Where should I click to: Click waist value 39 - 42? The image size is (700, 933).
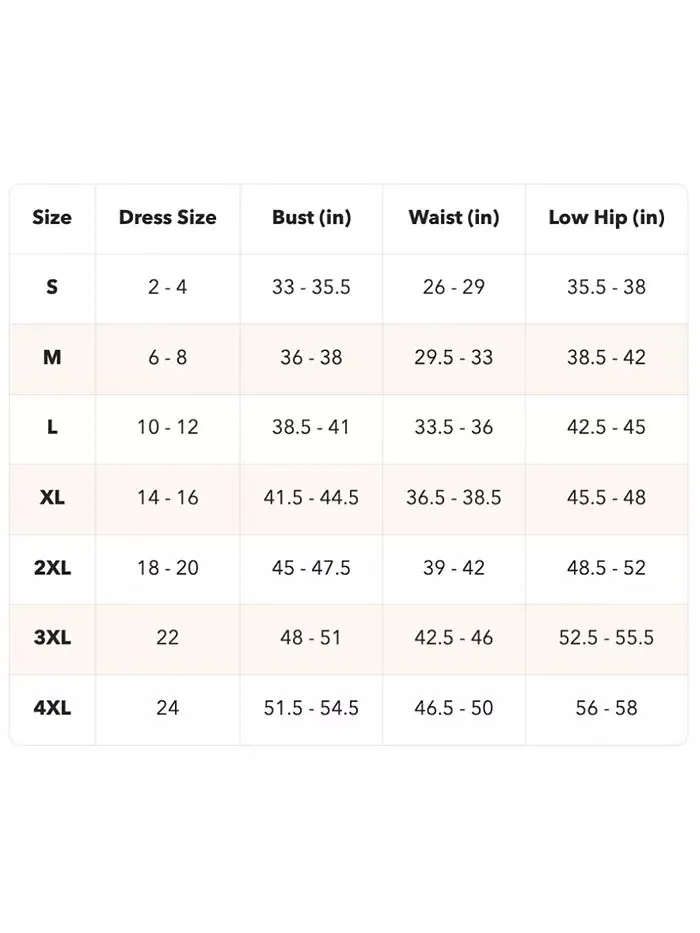pos(454,567)
